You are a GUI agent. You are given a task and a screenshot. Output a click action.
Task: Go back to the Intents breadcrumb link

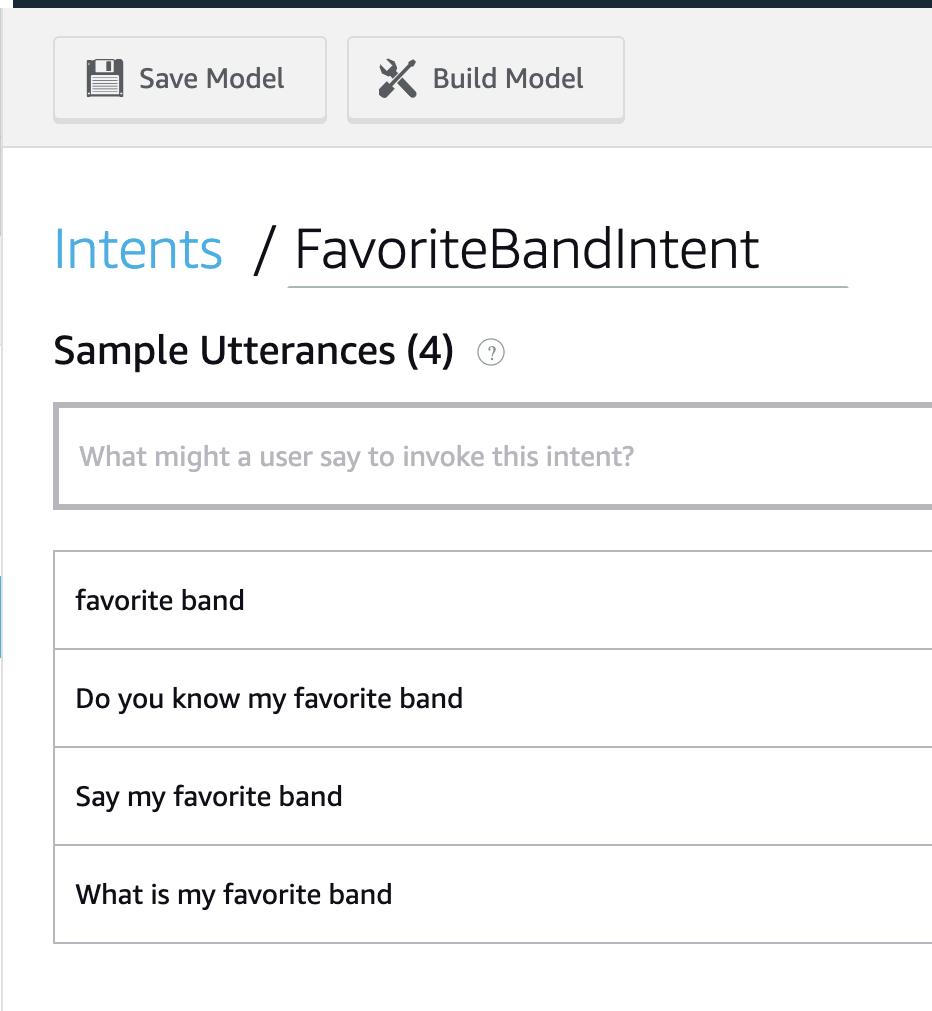pyautogui.click(x=138, y=249)
